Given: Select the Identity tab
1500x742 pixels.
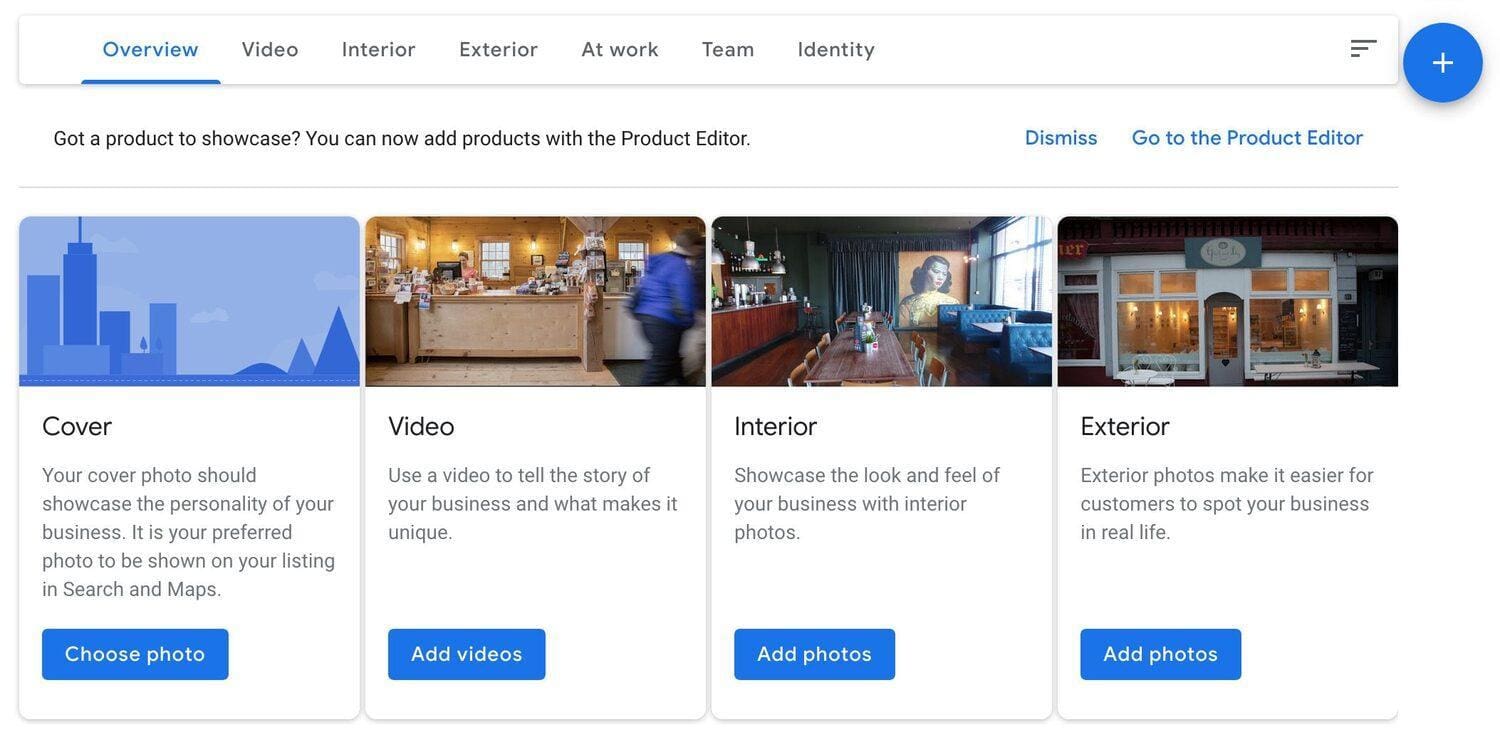Looking at the screenshot, I should point(836,49).
